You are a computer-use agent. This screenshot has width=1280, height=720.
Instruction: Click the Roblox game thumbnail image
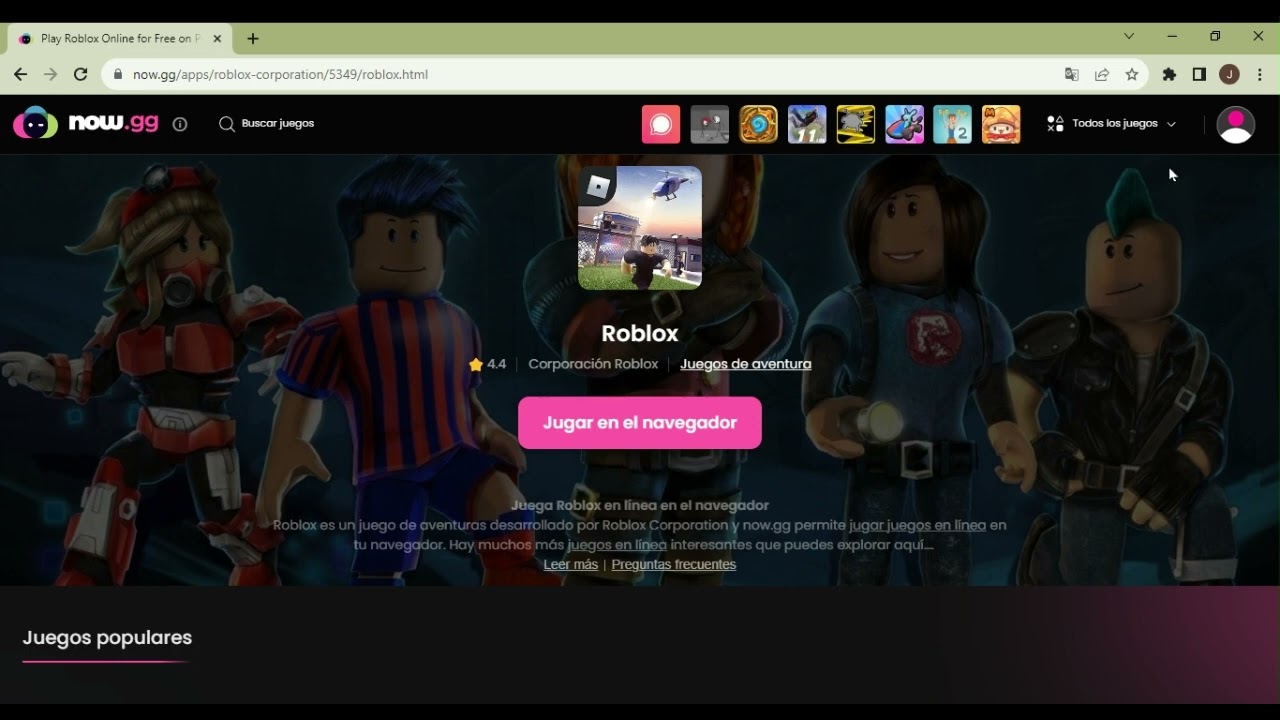pyautogui.click(x=640, y=228)
